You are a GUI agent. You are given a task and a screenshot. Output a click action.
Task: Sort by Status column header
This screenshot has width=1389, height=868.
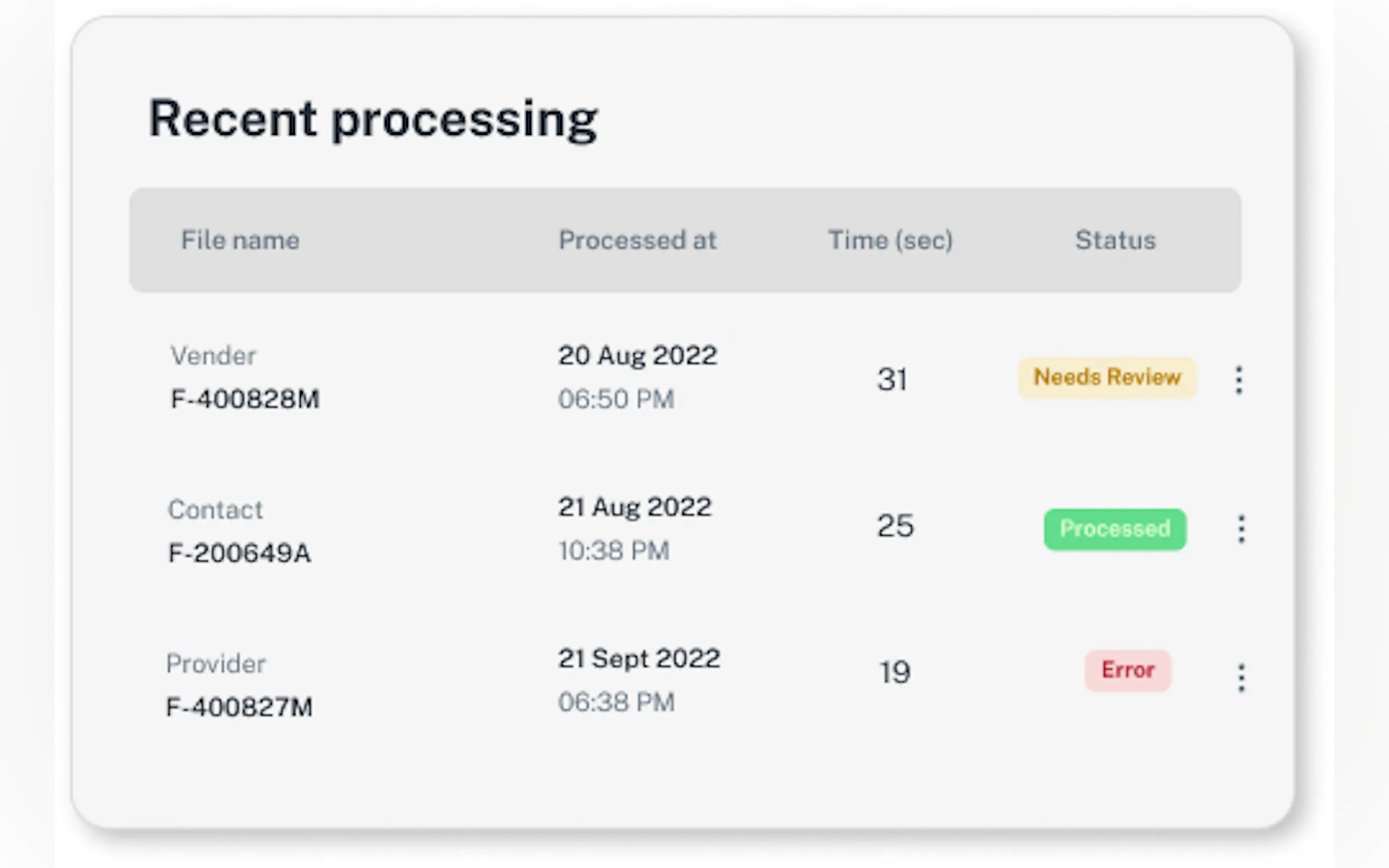[x=1115, y=240]
